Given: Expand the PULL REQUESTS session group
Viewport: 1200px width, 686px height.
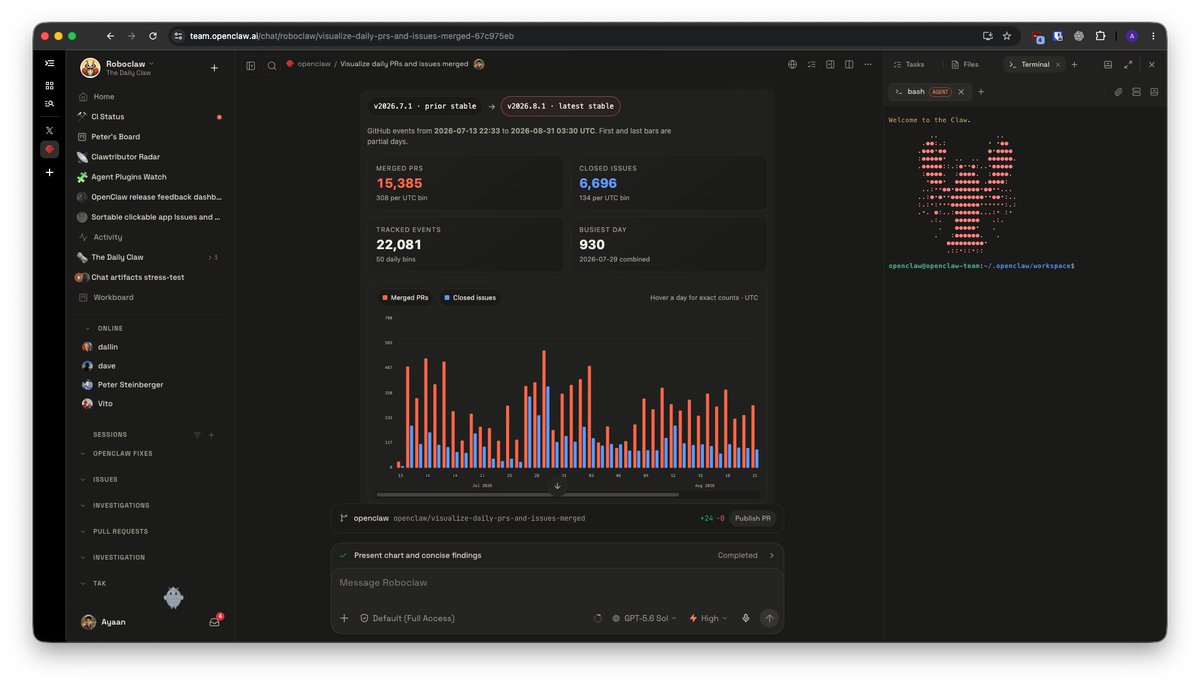Looking at the screenshot, I should click(x=120, y=532).
